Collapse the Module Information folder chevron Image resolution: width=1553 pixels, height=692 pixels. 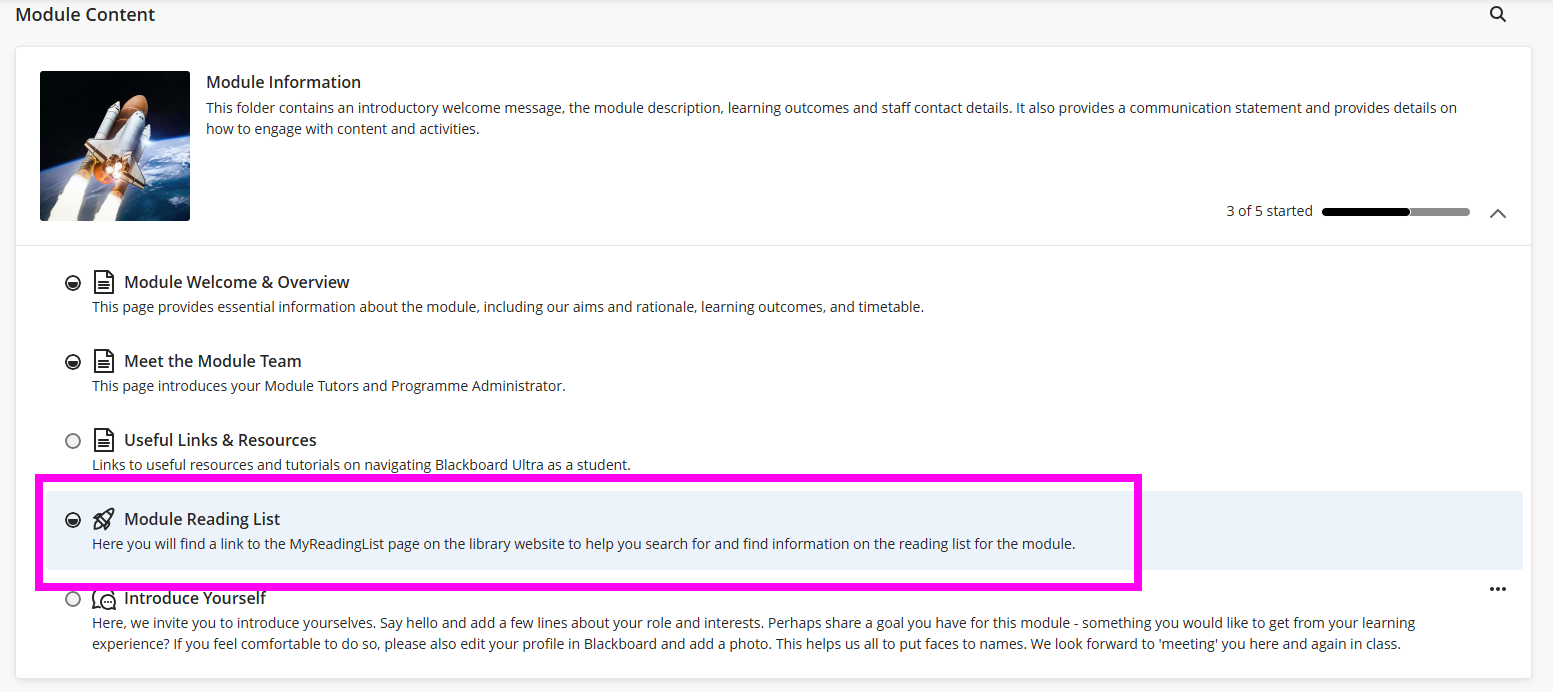coord(1498,213)
